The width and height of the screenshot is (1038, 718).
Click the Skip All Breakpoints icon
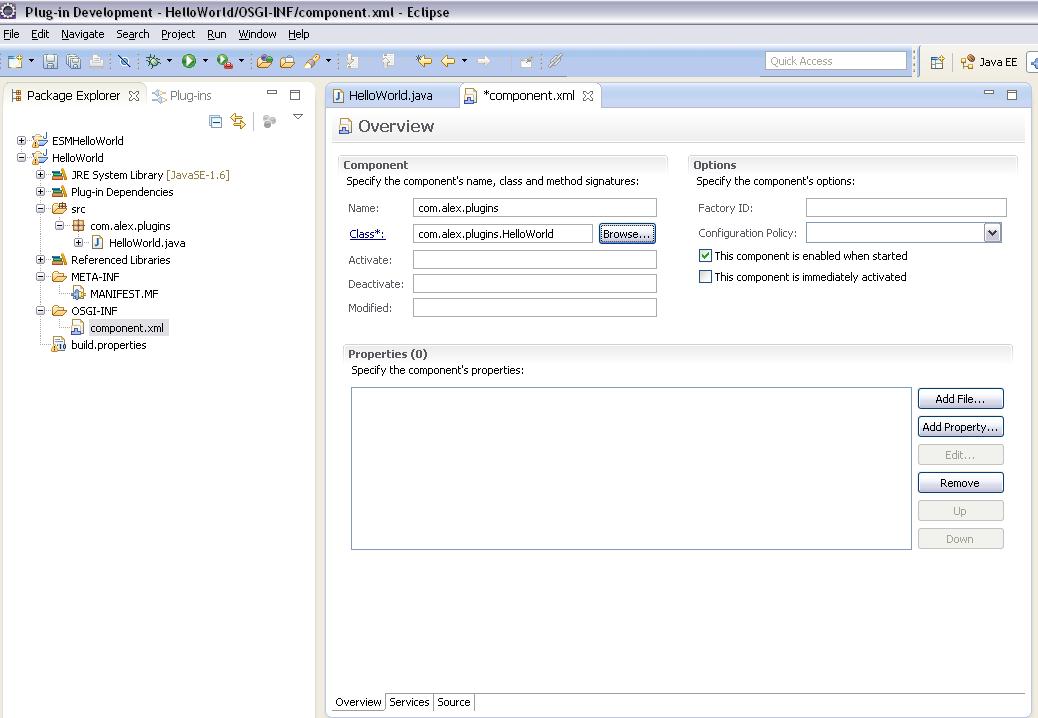point(124,62)
